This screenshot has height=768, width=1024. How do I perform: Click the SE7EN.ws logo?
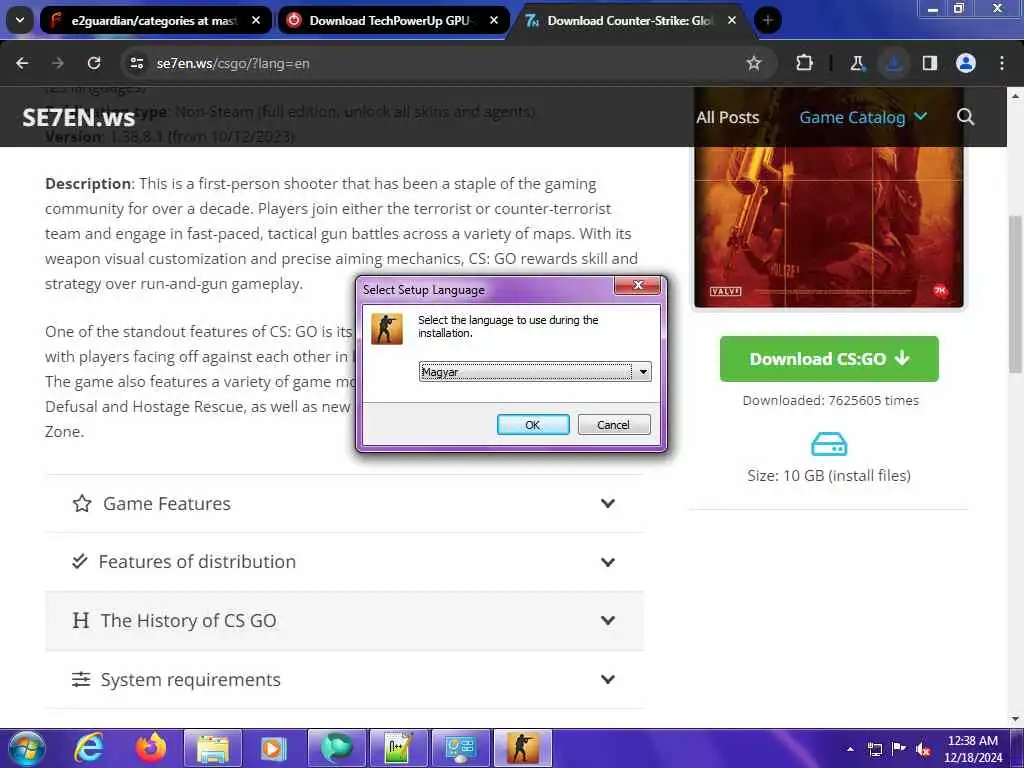(x=78, y=118)
